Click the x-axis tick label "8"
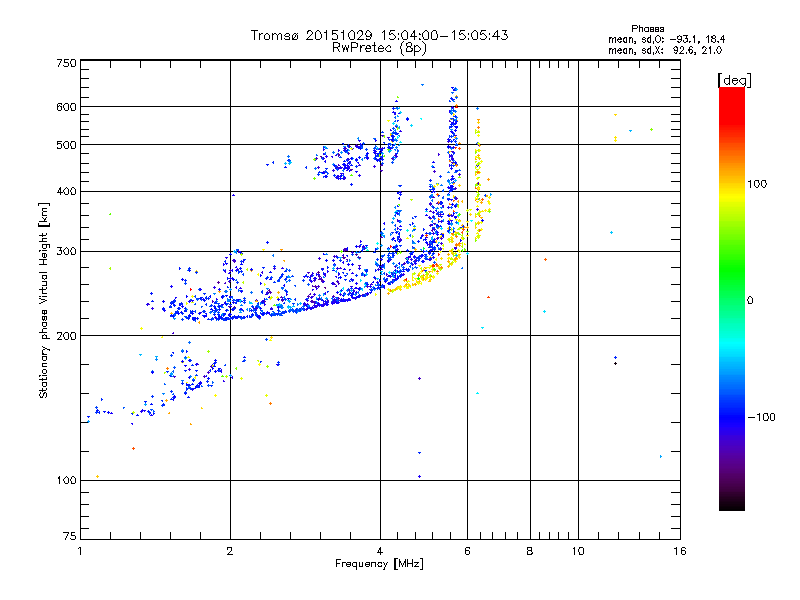 [x=530, y=551]
